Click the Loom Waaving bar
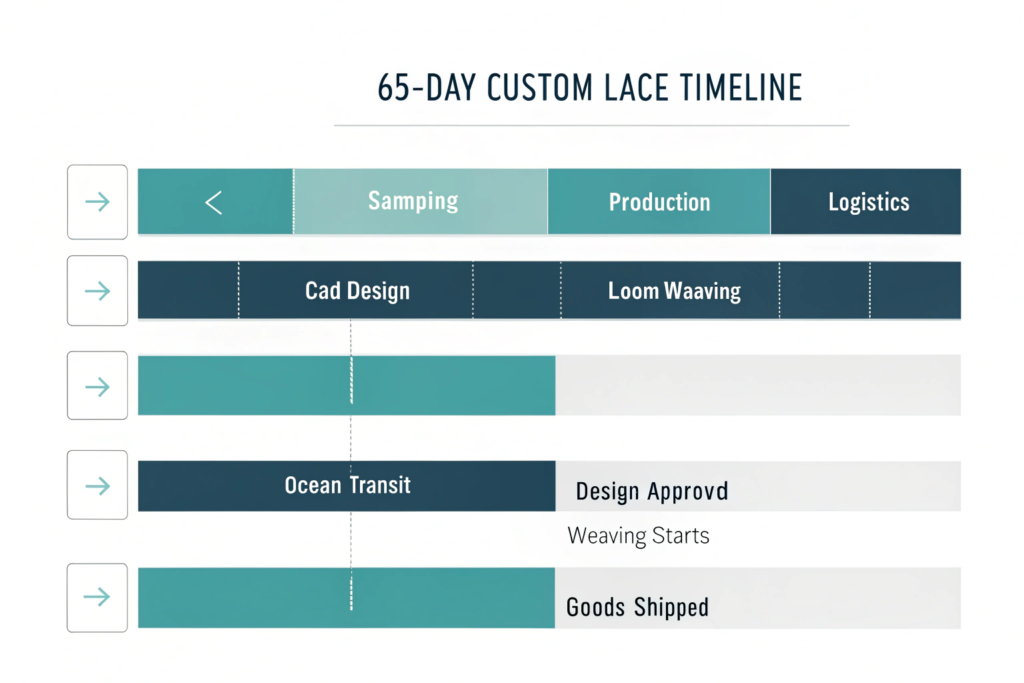The width and height of the screenshot is (1024, 683). pos(674,291)
